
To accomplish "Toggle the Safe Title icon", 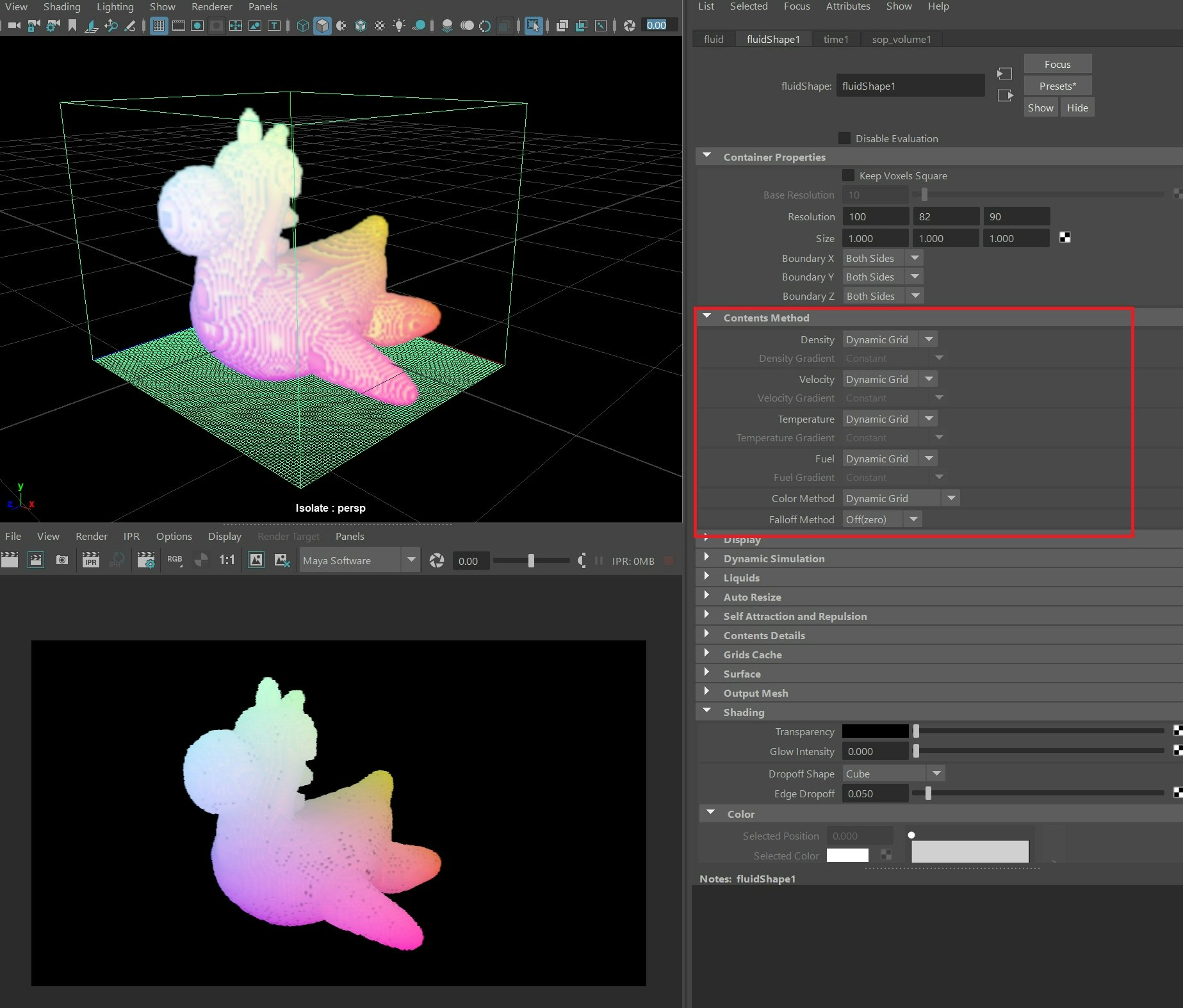I will (x=274, y=26).
